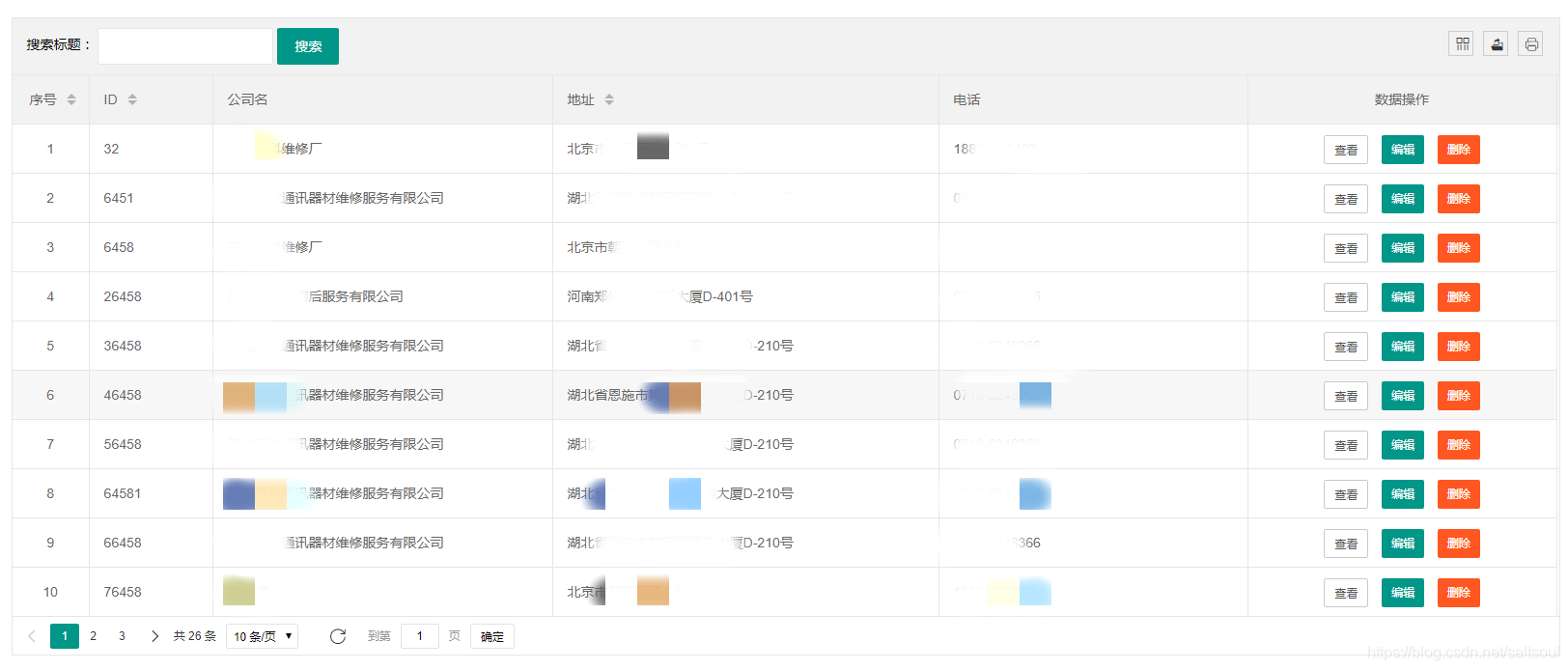Go to the previous page arrow

32,636
